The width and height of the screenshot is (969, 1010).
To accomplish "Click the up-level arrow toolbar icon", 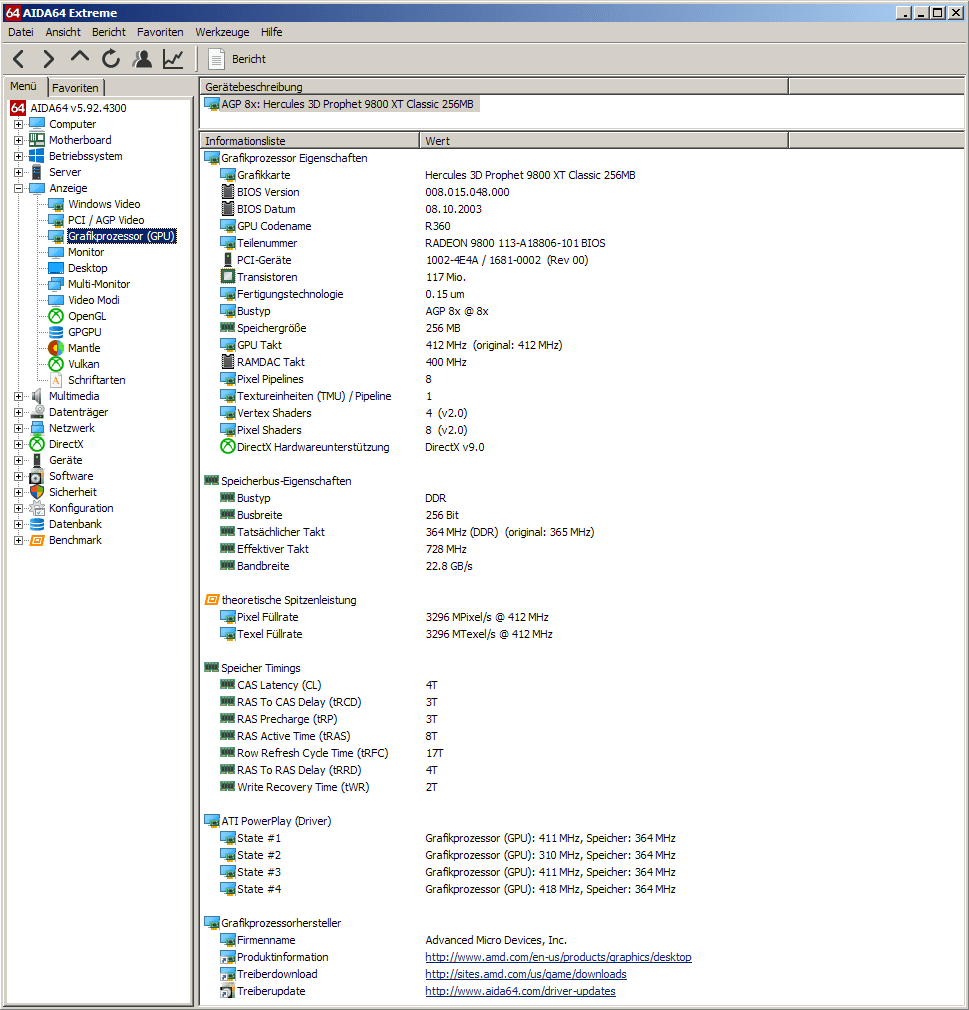I will coord(80,58).
